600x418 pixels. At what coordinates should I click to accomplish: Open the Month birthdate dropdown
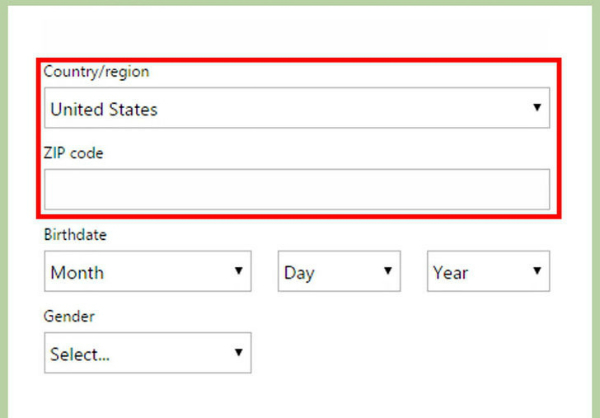click(x=148, y=271)
